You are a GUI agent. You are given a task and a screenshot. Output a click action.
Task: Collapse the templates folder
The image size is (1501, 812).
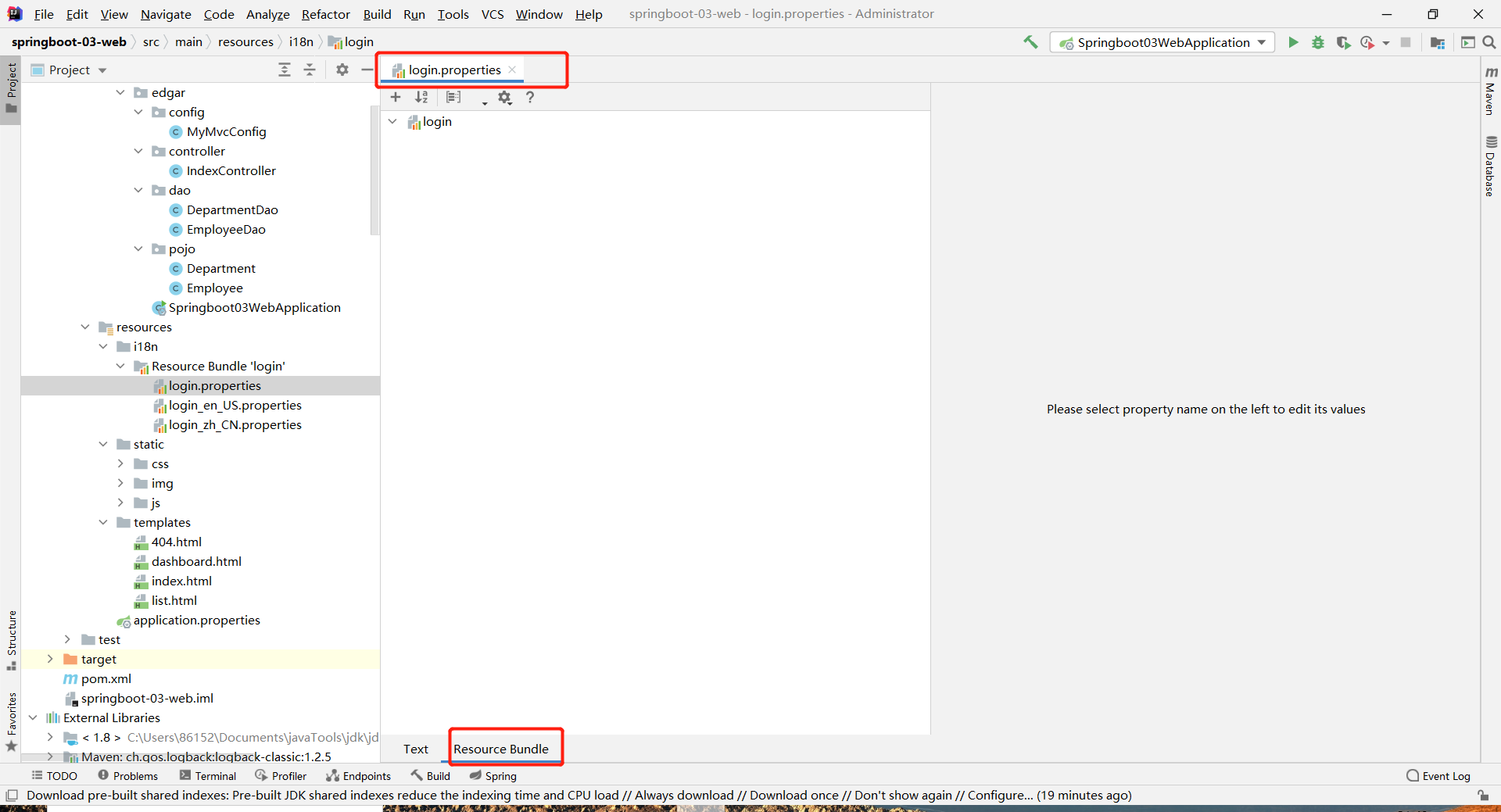103,522
